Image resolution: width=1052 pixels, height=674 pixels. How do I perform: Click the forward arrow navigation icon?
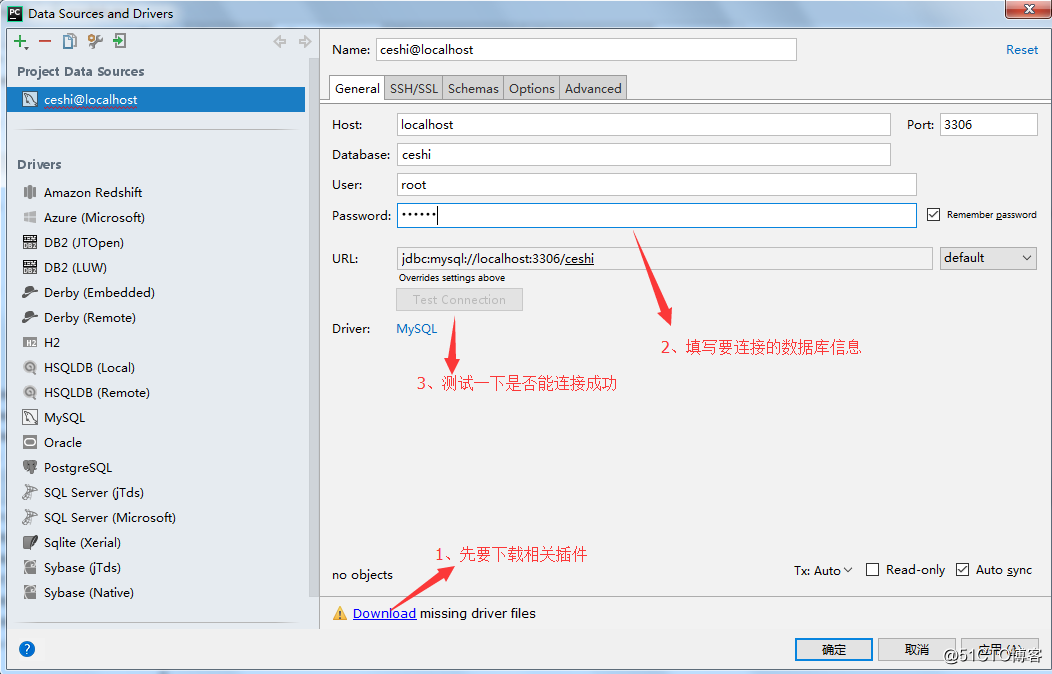(x=305, y=42)
